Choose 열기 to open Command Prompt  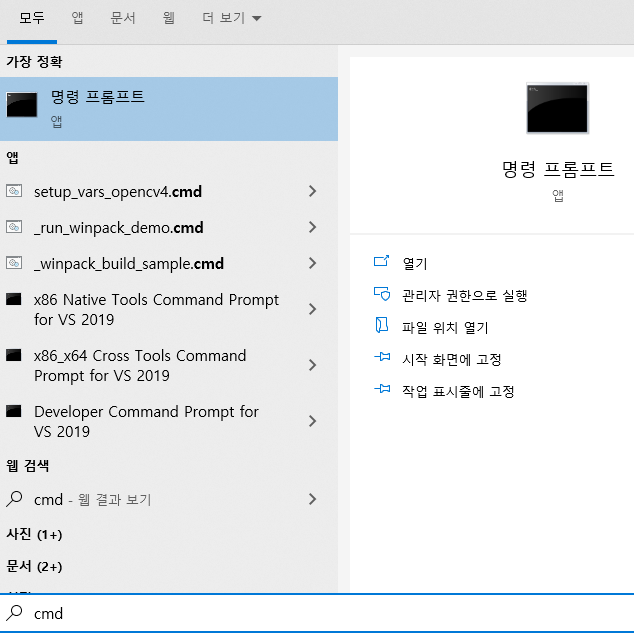pos(415,264)
